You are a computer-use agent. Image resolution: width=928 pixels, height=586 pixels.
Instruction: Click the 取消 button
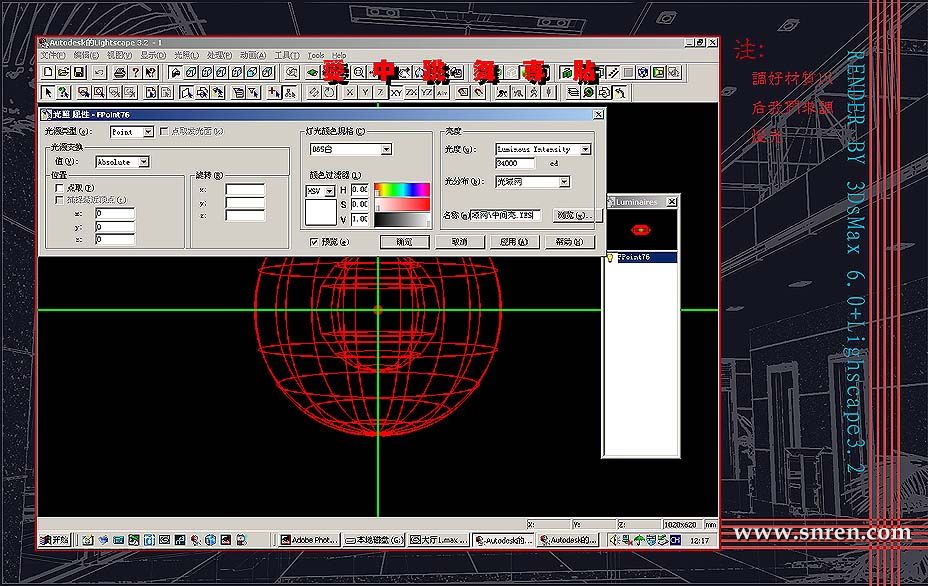tap(458, 242)
